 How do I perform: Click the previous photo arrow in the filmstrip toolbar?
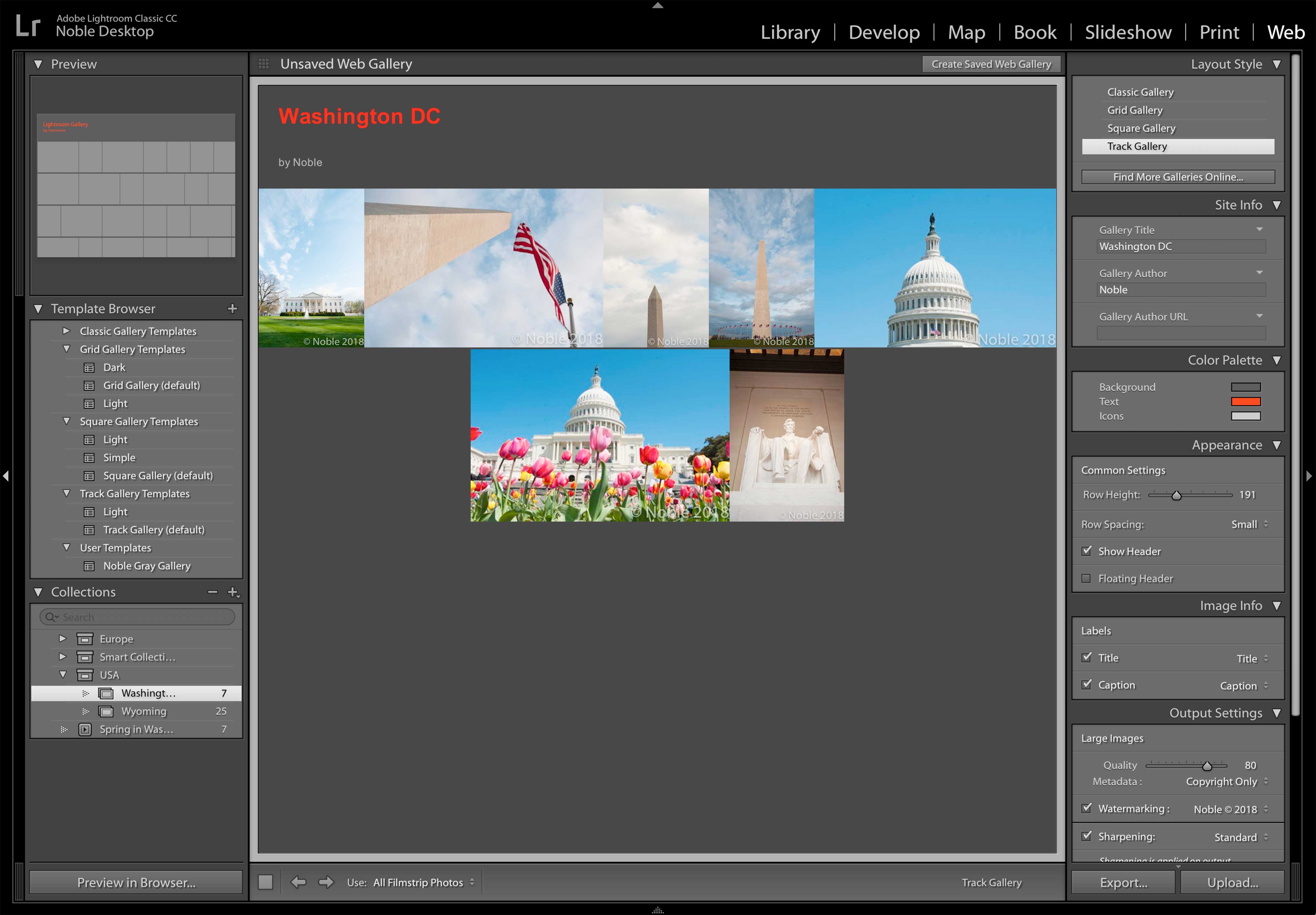tap(298, 882)
